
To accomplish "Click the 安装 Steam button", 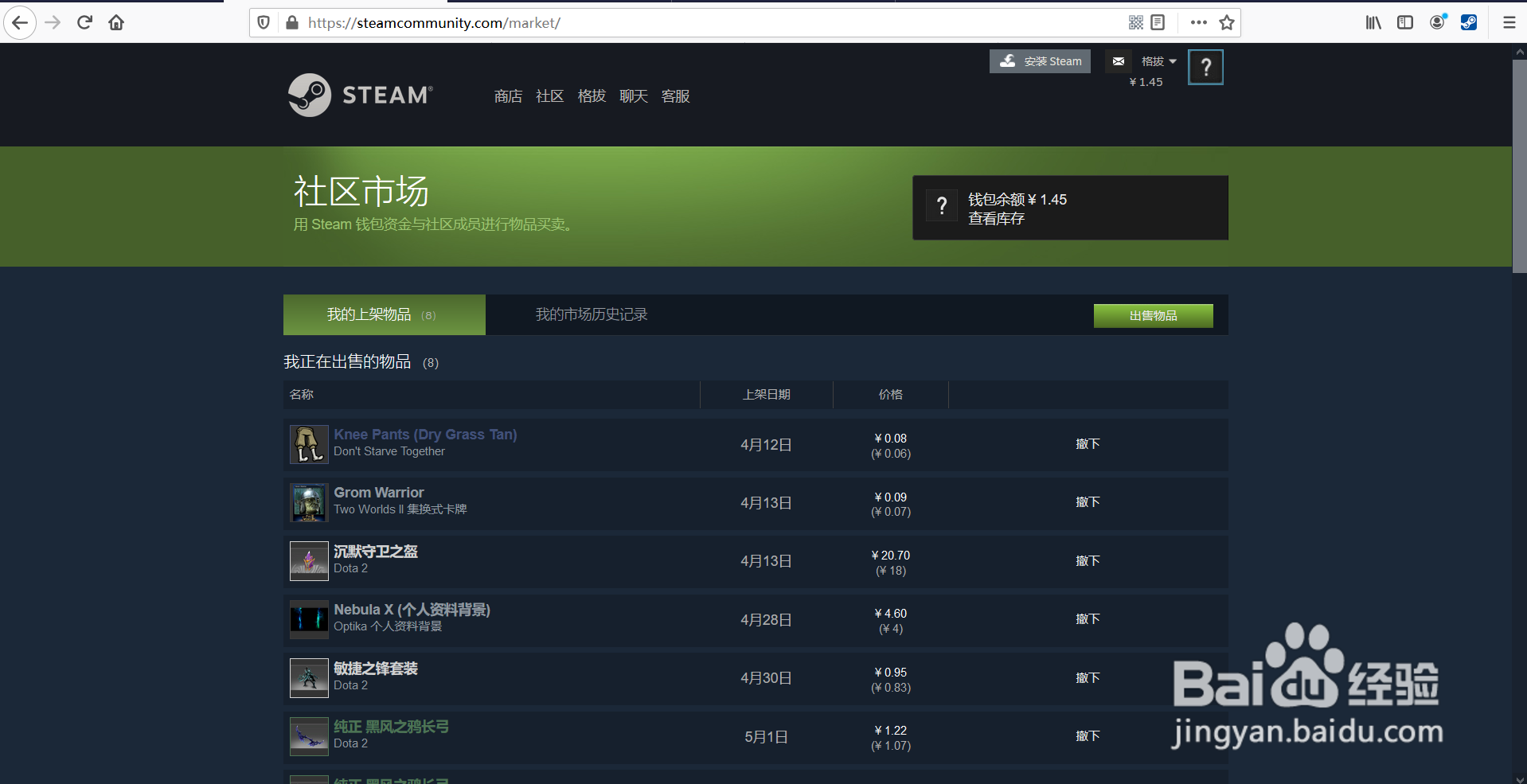I will pyautogui.click(x=1040, y=61).
